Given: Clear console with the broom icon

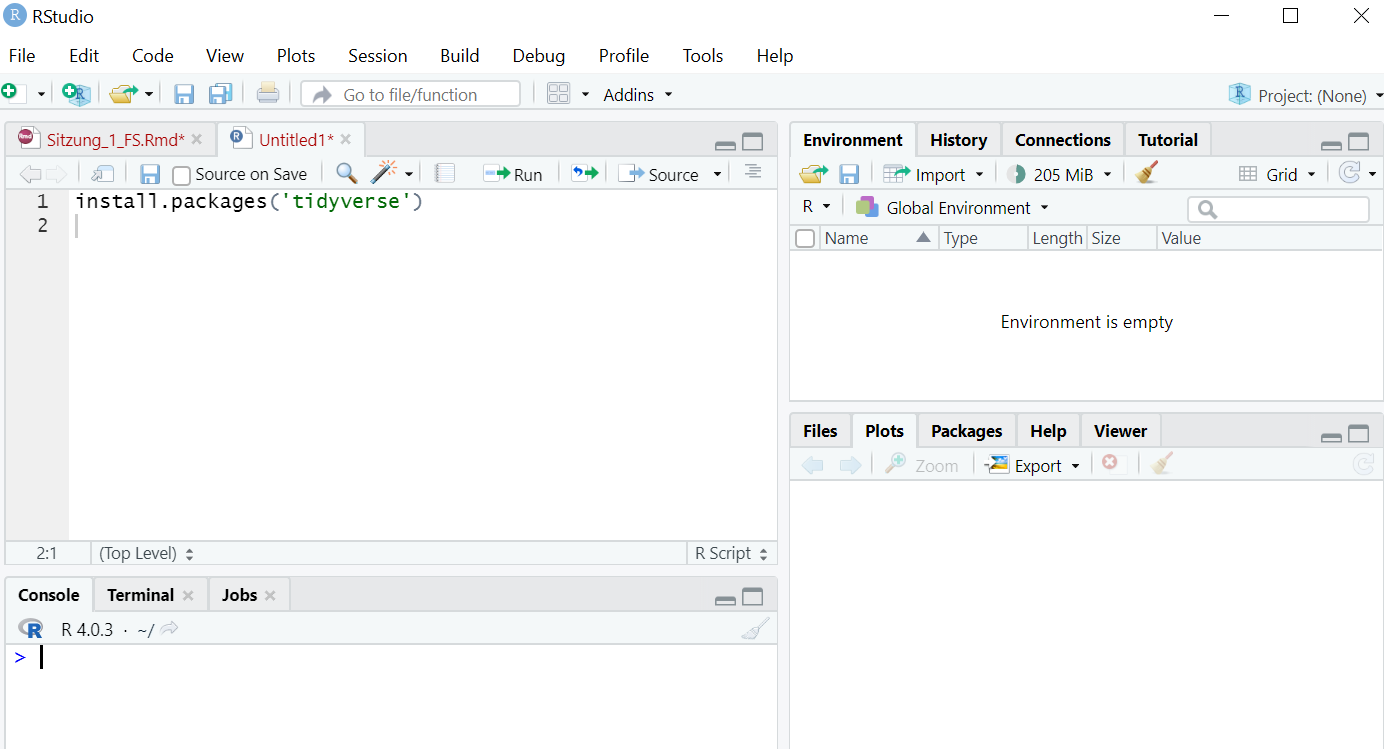Looking at the screenshot, I should coord(755,629).
